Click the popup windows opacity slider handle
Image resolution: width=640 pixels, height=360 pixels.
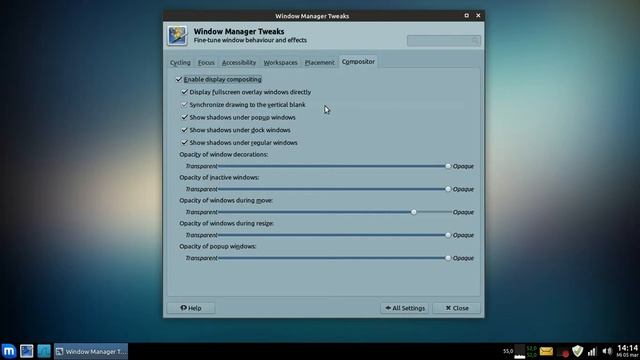(448, 258)
